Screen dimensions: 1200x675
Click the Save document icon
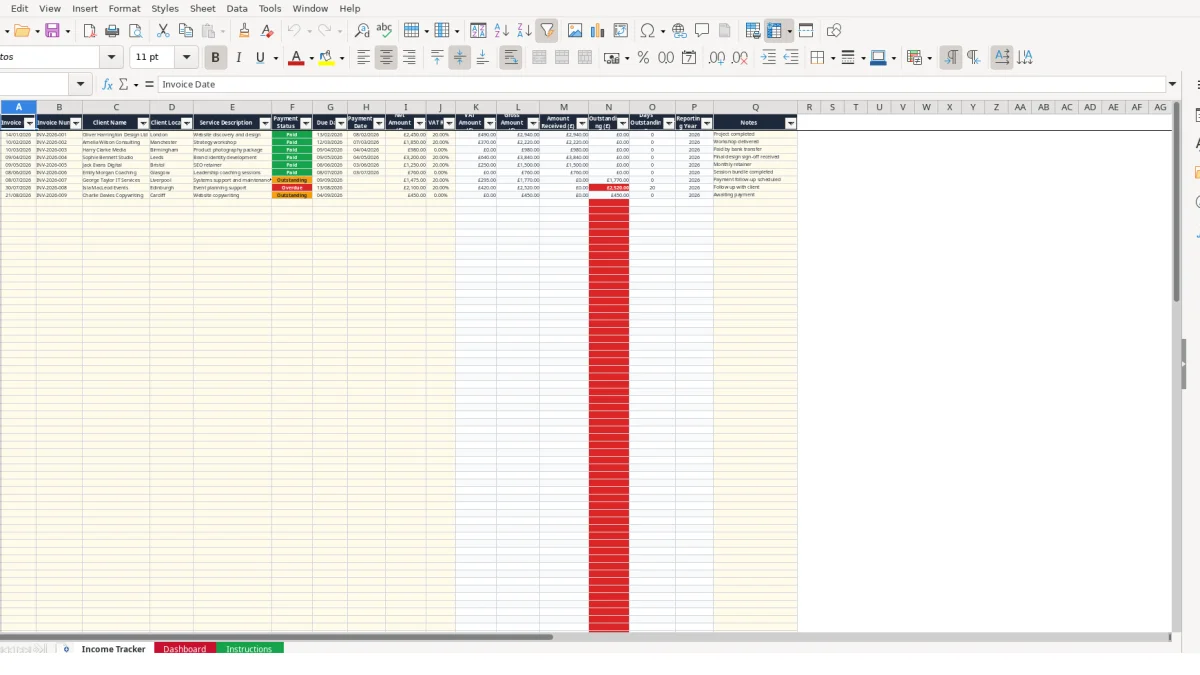[52, 31]
